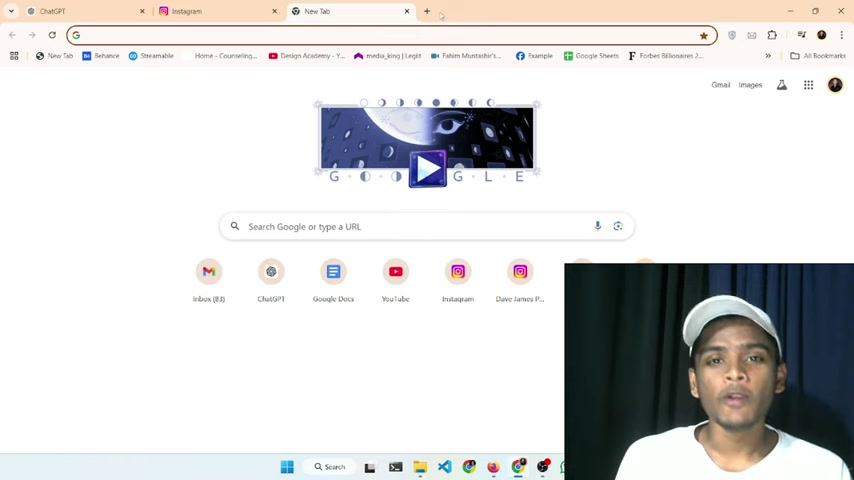Close the active New Tab

click(407, 11)
